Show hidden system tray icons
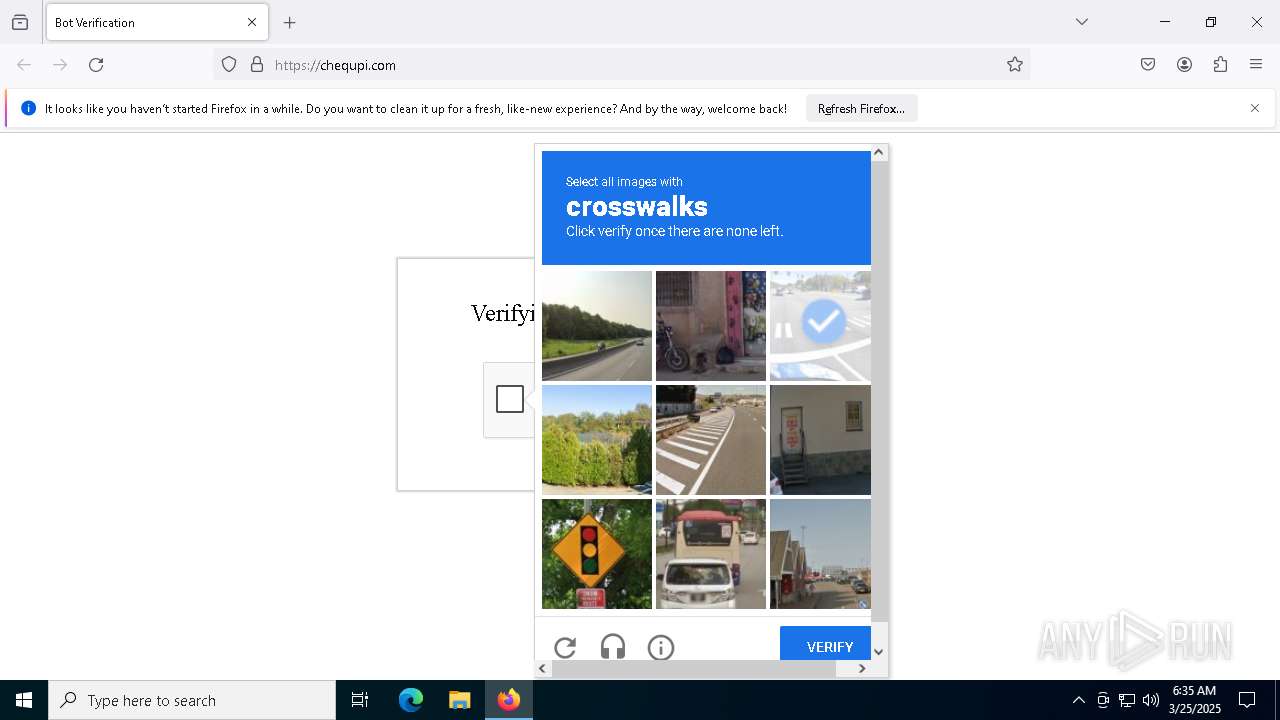Viewport: 1280px width, 720px height. [1078, 700]
